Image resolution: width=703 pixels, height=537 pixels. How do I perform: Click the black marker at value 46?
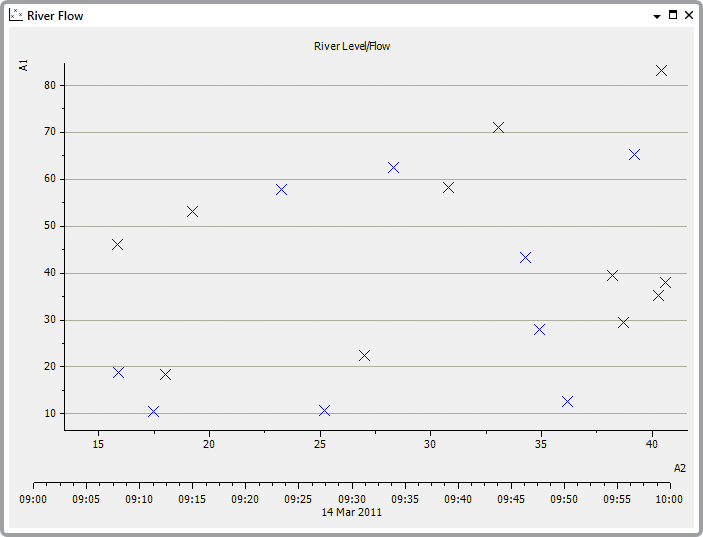pyautogui.click(x=117, y=244)
